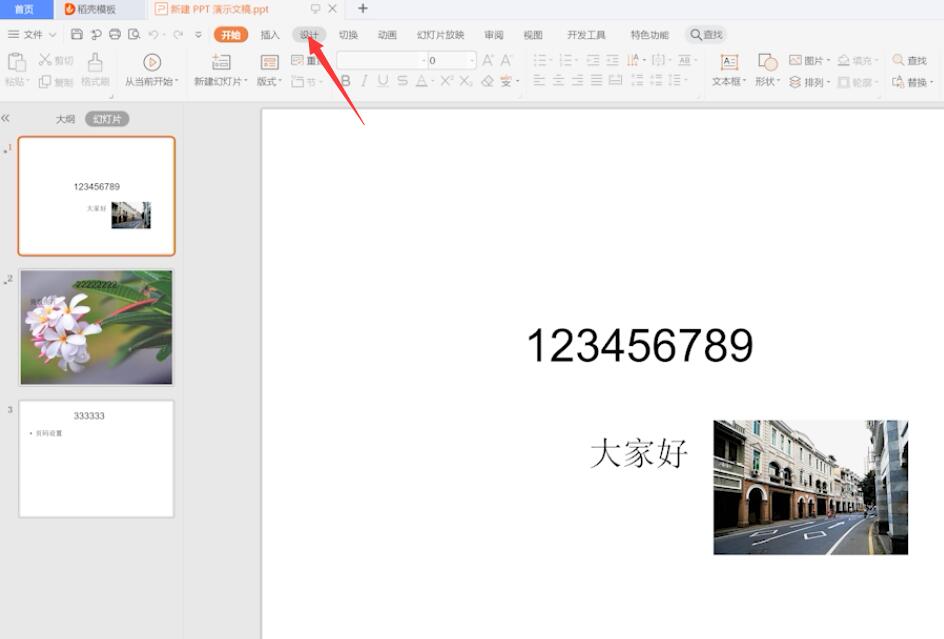Toggle Bold formatting
This screenshot has height=639, width=944.
[346, 81]
